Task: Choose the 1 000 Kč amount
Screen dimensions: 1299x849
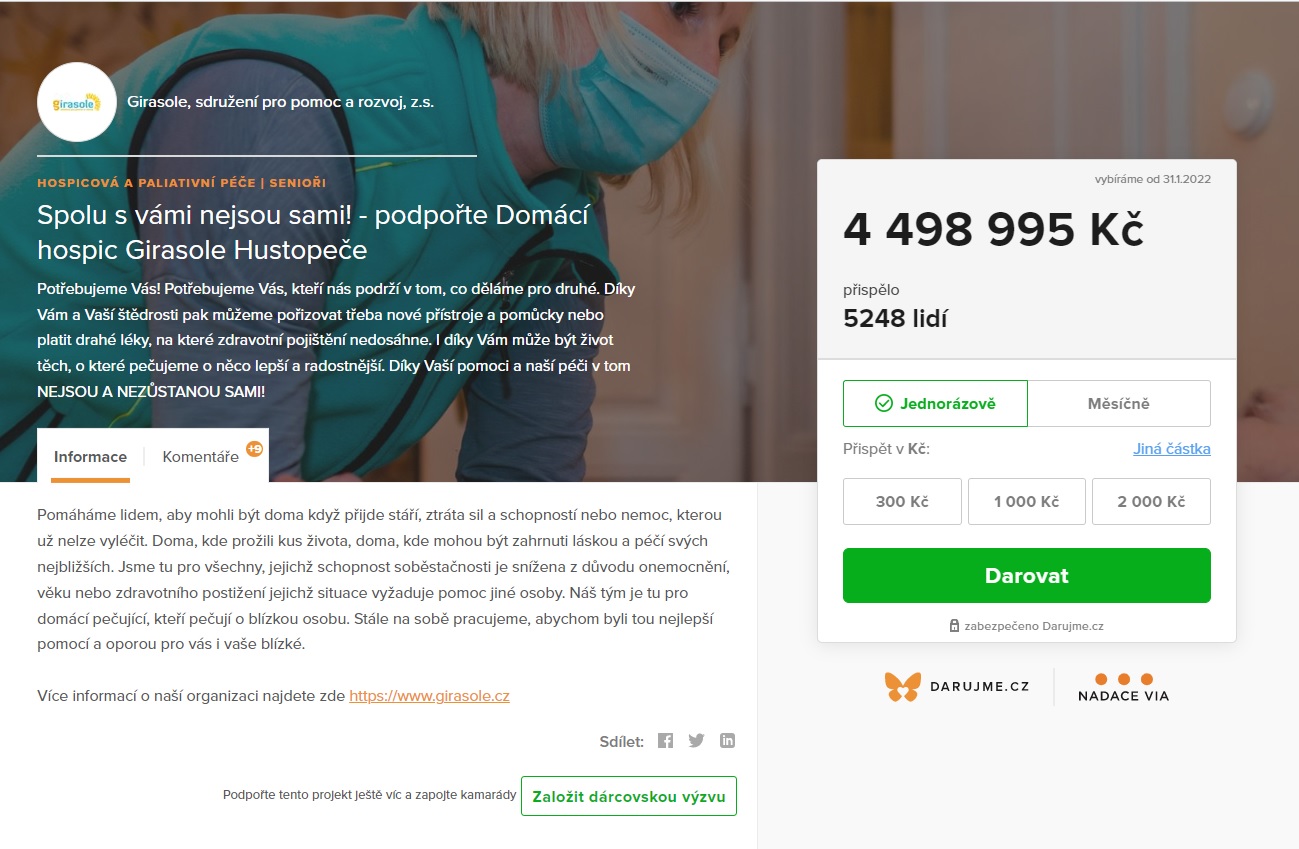Action: (1027, 501)
